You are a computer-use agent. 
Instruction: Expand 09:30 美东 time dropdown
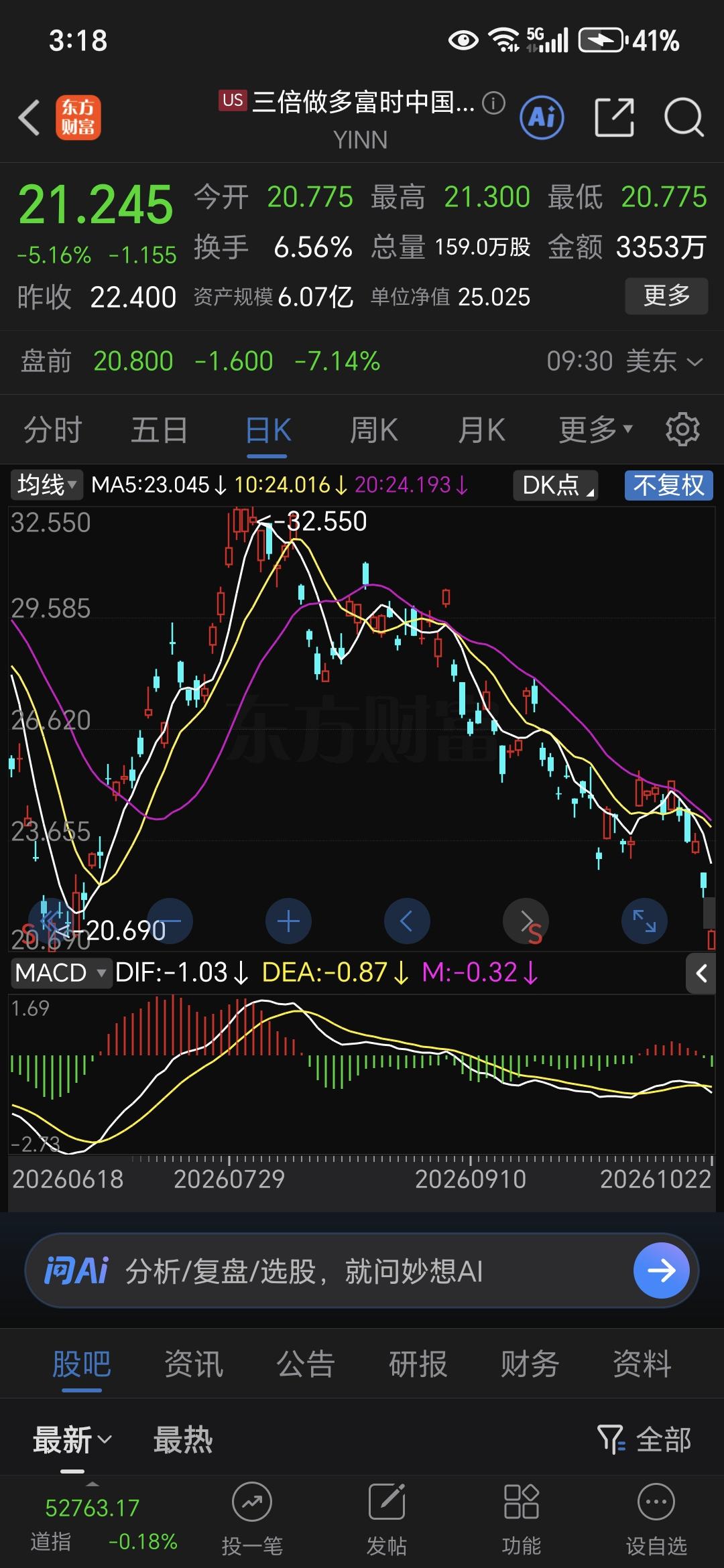[x=625, y=361]
